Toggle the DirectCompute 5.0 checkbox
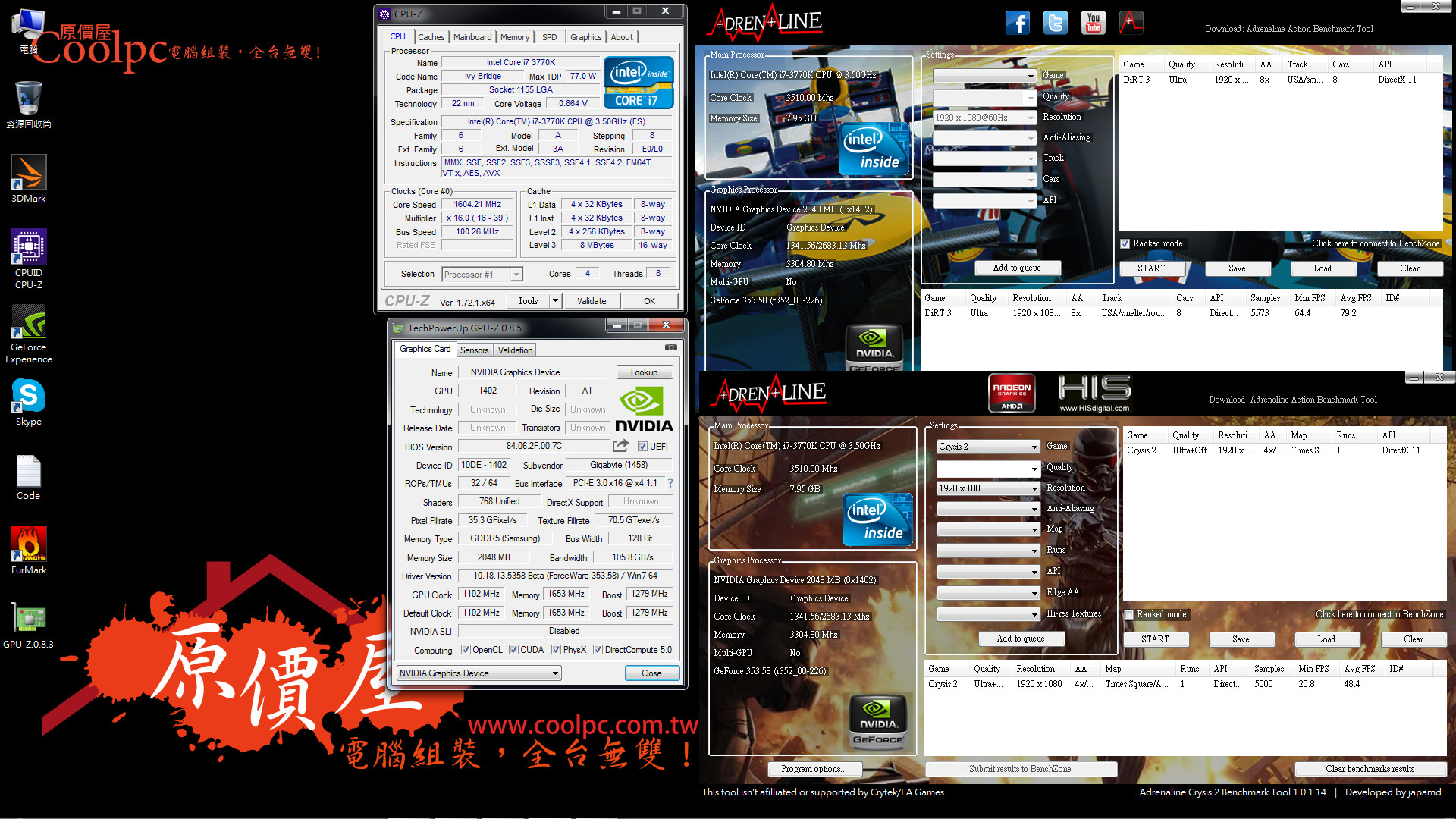Image resolution: width=1456 pixels, height=819 pixels. tap(598, 650)
